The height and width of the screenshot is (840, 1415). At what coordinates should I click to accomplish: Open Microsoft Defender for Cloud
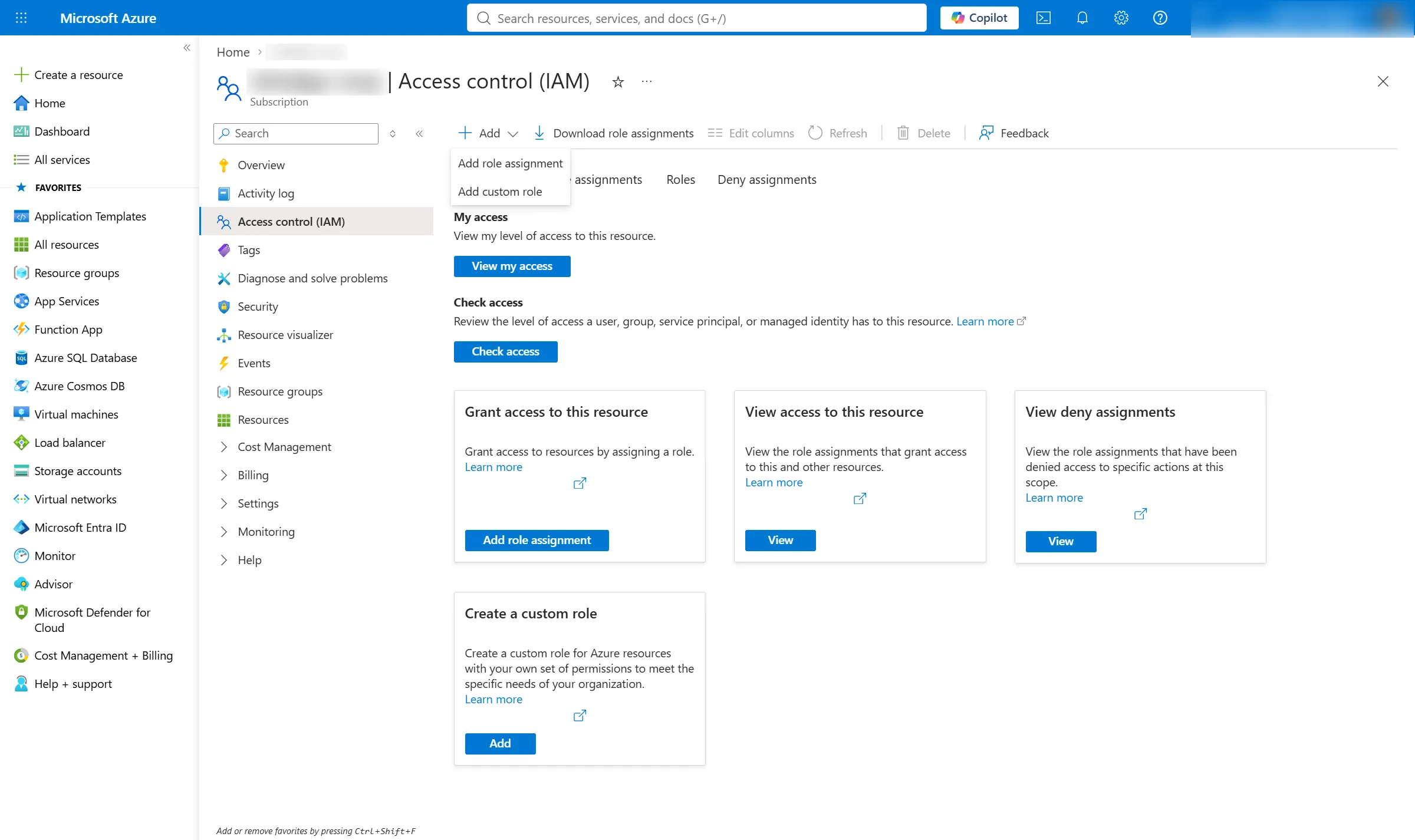[83, 620]
